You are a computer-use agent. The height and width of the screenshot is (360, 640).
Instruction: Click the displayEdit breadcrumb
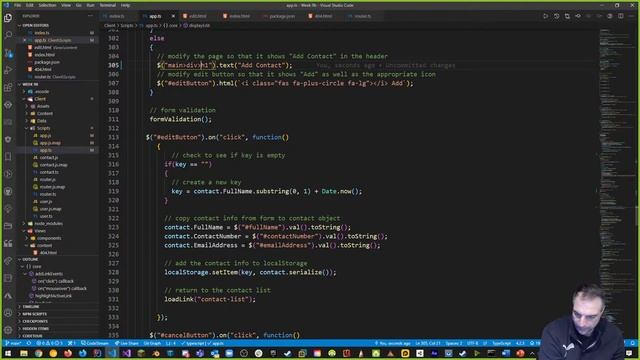[199, 25]
